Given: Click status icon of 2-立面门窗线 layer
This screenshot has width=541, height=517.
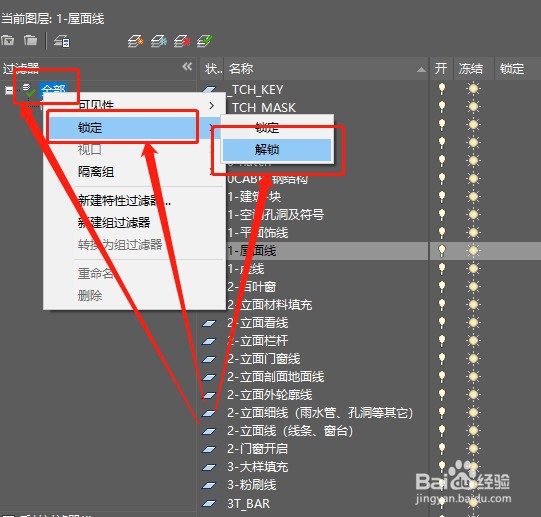Looking at the screenshot, I should point(209,359).
